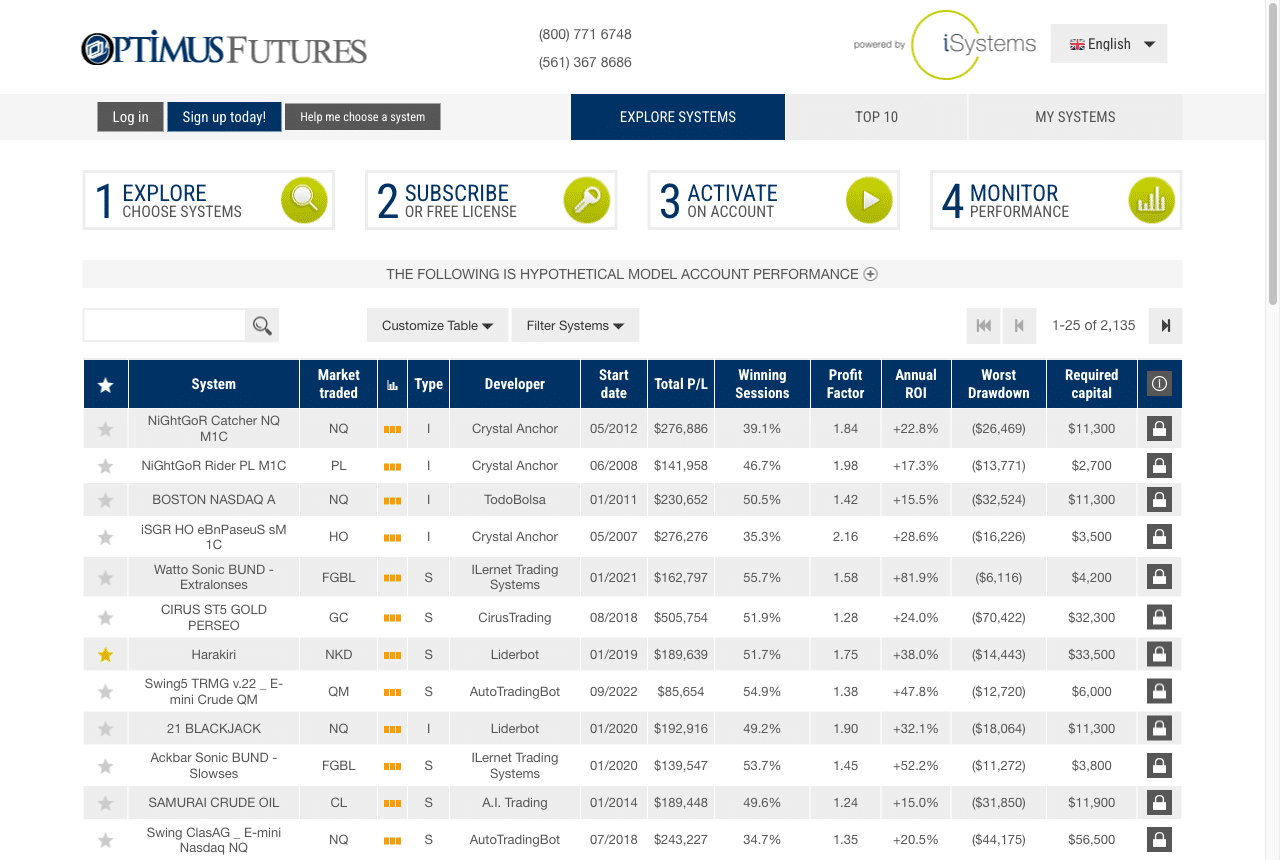This screenshot has width=1280, height=860.
Task: Toggle star for 21 BLACKJACK system
Action: tap(105, 730)
